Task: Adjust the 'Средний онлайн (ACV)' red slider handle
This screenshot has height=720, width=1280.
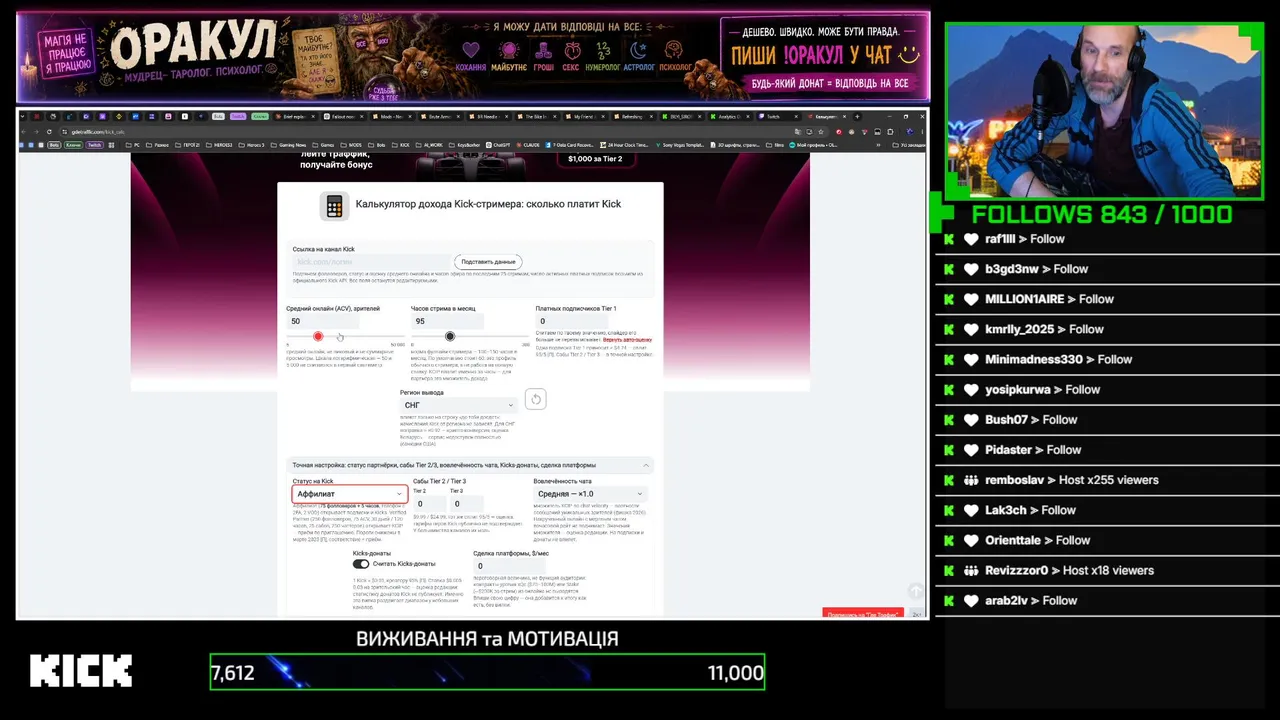Action: click(318, 337)
